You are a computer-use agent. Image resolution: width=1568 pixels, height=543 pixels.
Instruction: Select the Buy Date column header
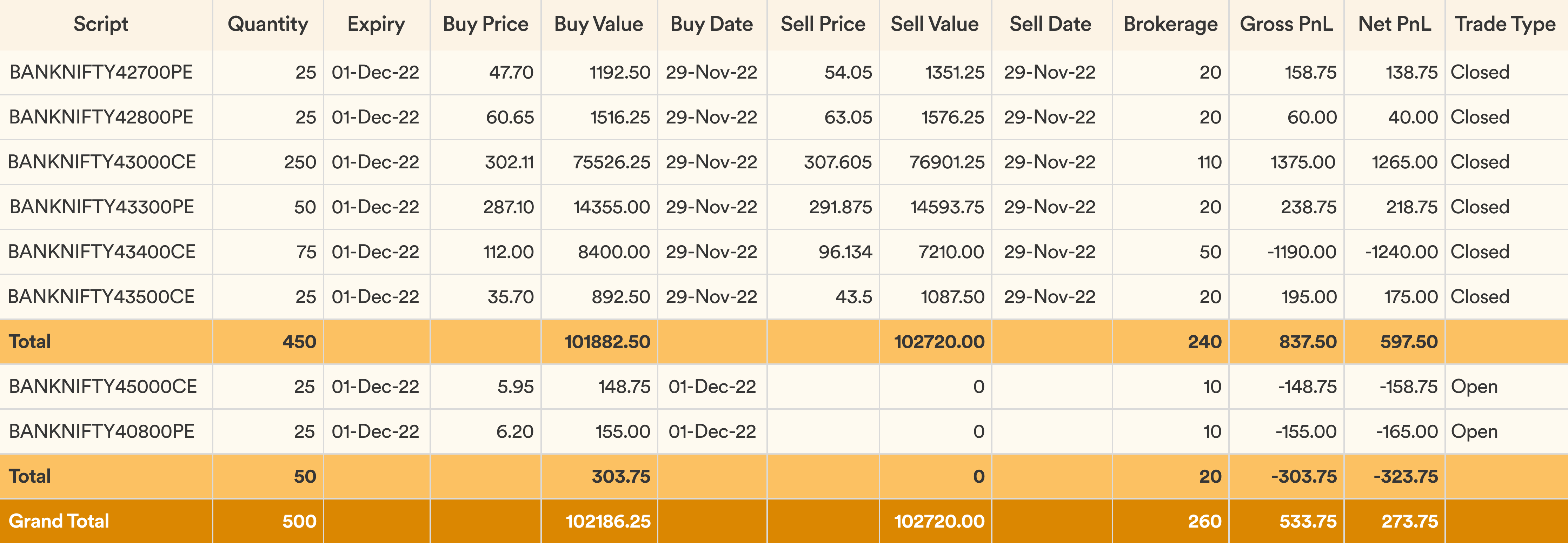coord(712,24)
